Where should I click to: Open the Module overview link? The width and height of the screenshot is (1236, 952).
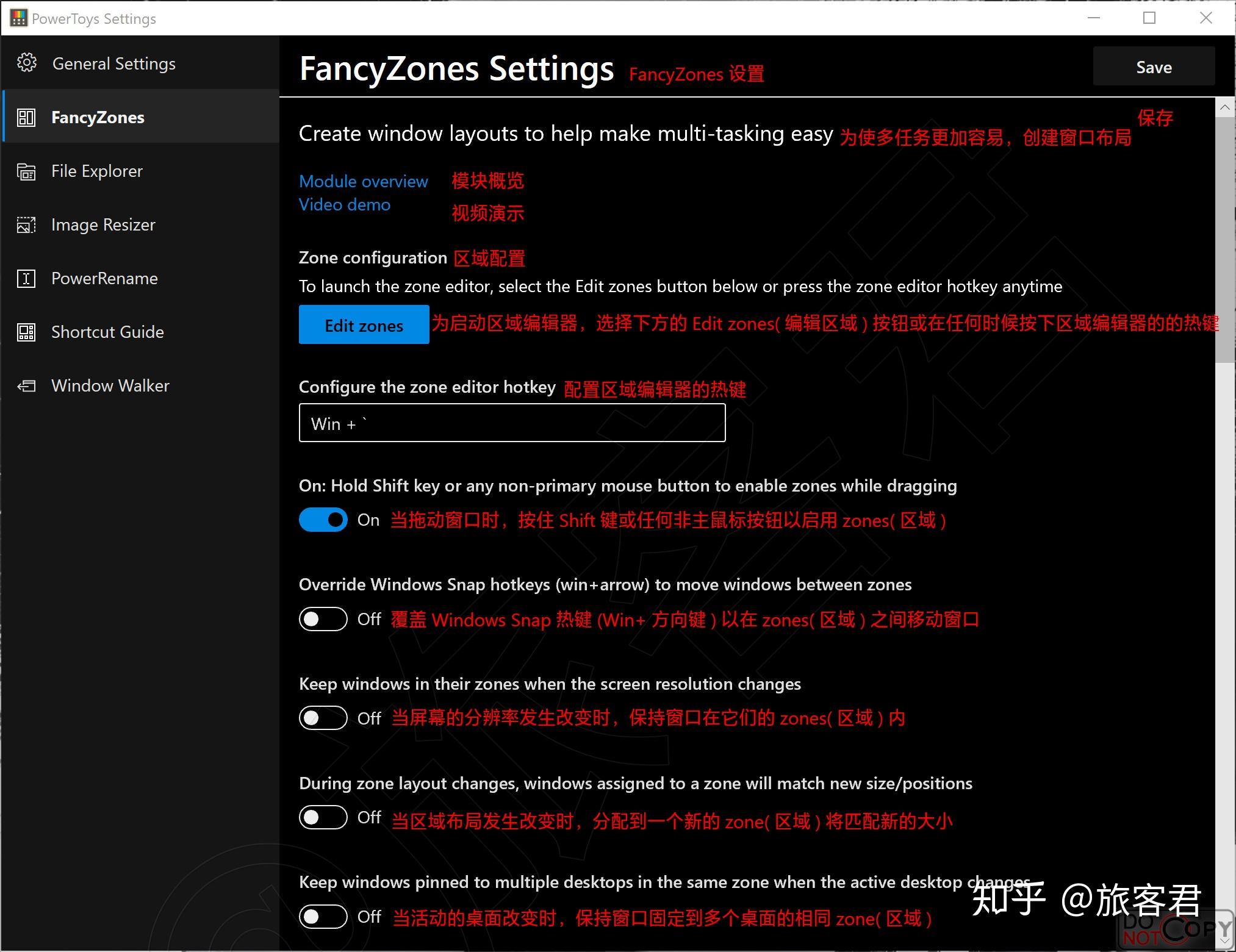[x=363, y=181]
